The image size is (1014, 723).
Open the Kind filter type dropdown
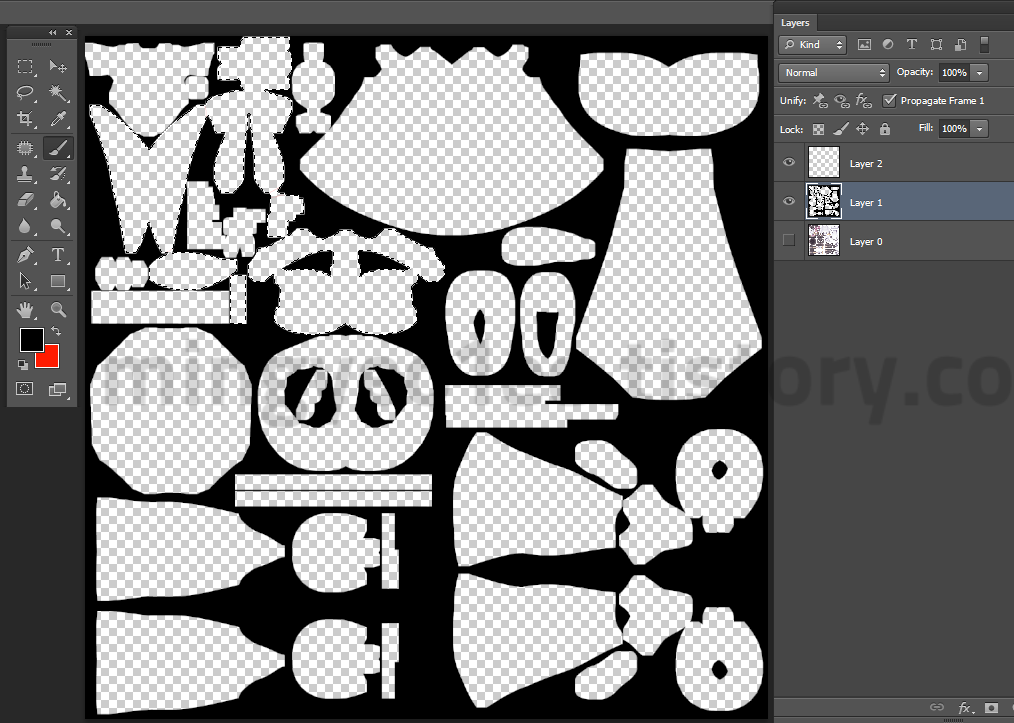(x=813, y=45)
